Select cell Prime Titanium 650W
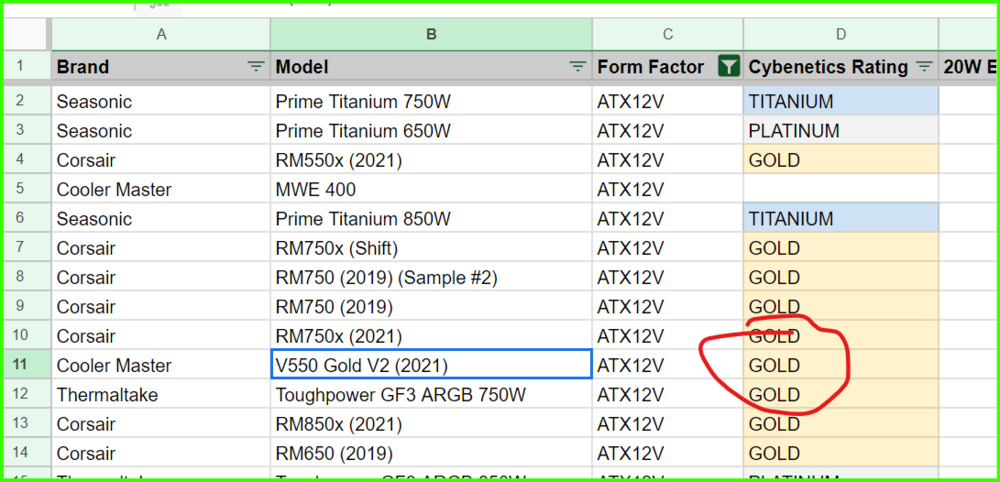Viewport: 1000px width, 482px height. pos(431,130)
